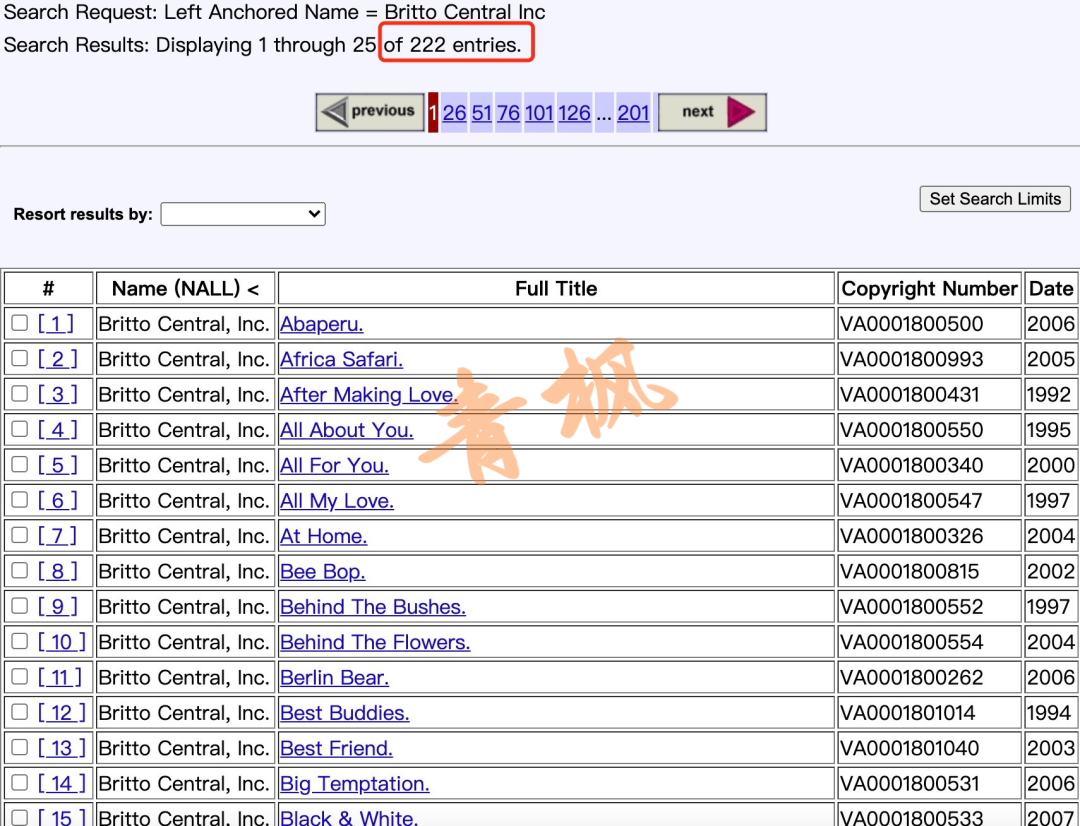The width and height of the screenshot is (1080, 826).
Task: Go to the previous results page
Action: (x=370, y=112)
